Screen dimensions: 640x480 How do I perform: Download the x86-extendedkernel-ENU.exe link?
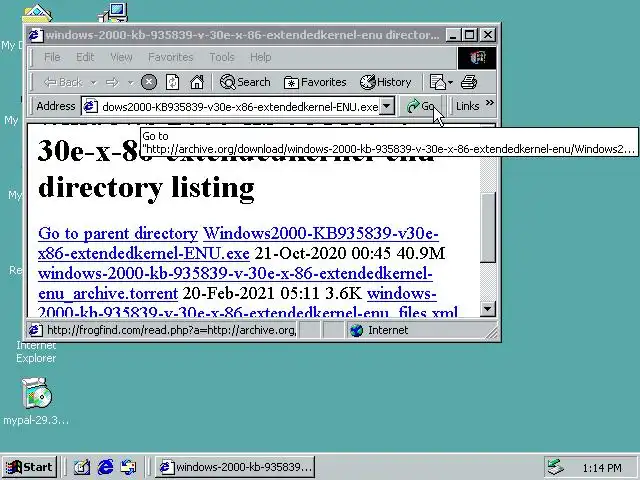pyautogui.click(x=144, y=253)
